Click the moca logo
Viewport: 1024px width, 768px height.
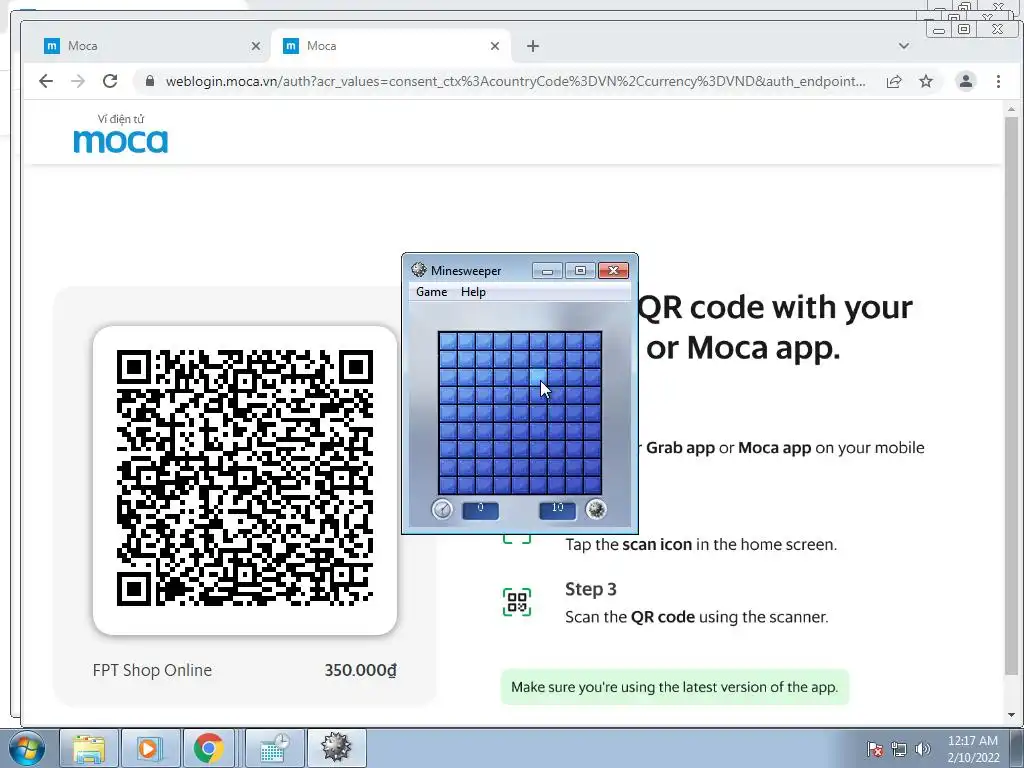pyautogui.click(x=121, y=135)
